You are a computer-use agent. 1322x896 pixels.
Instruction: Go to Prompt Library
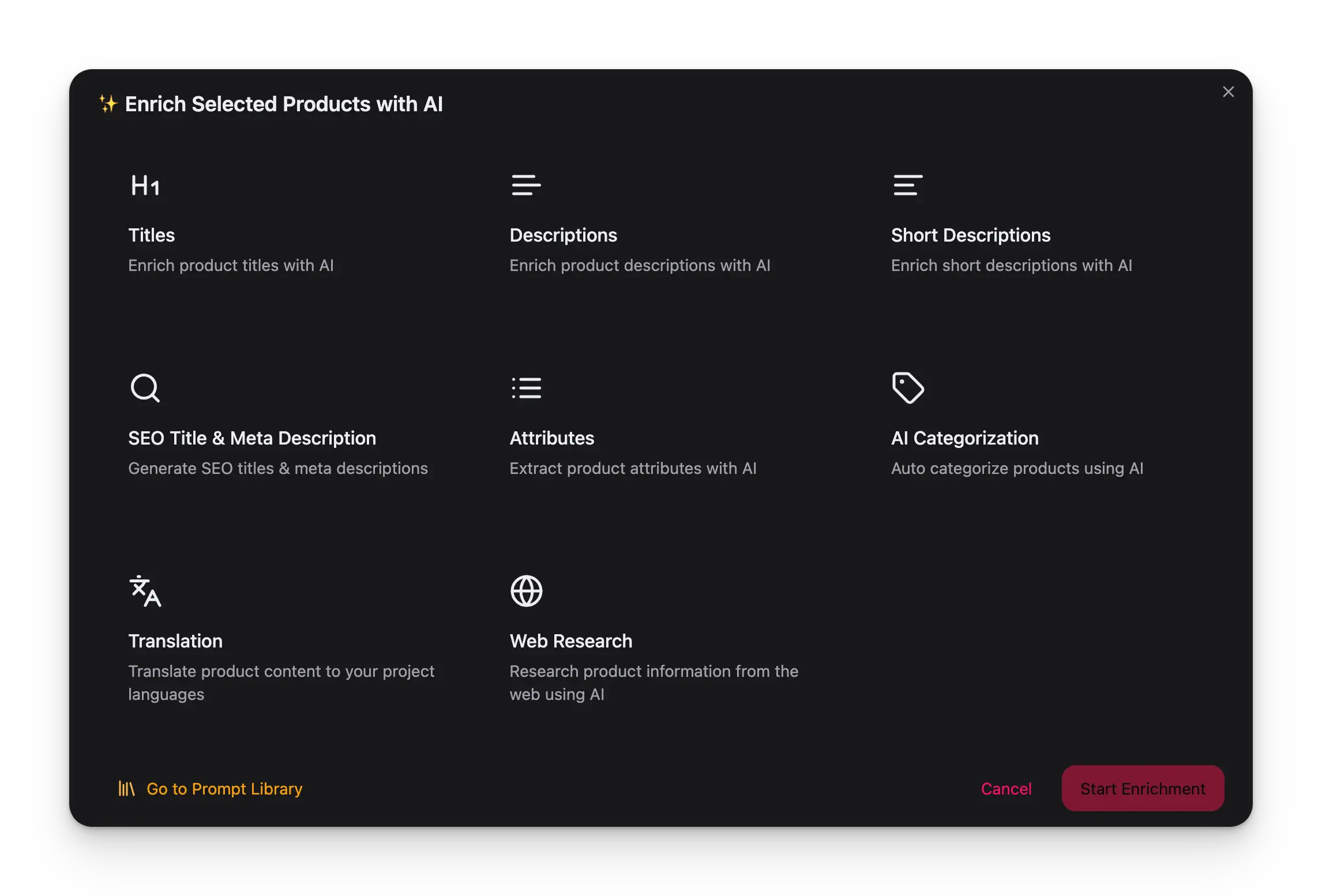[224, 789]
